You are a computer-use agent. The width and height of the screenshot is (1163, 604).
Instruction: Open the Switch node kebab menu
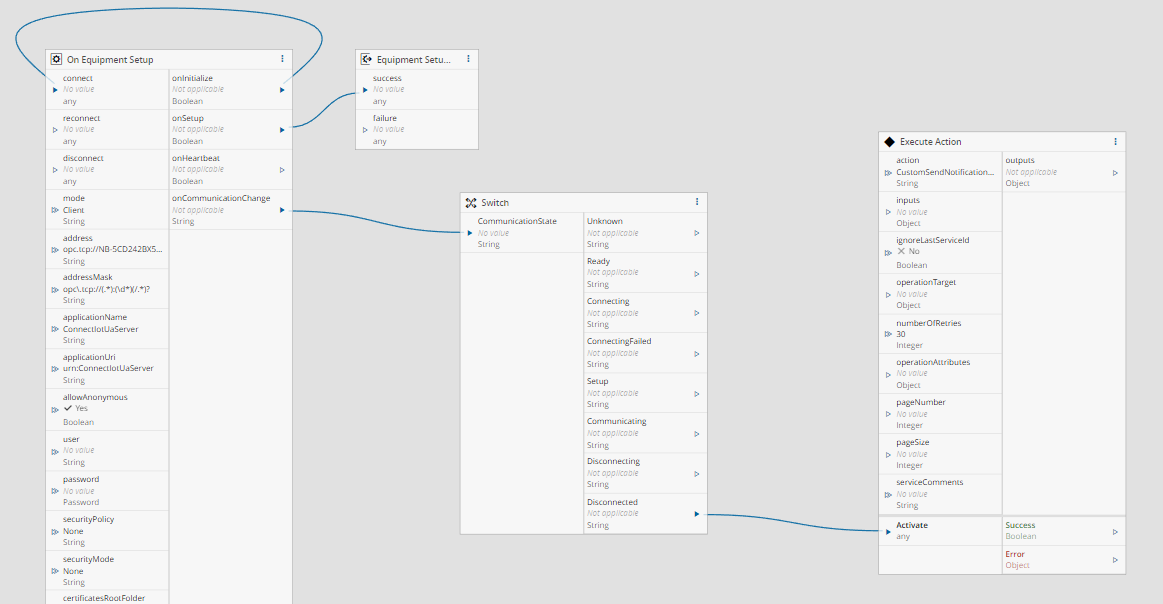[x=696, y=202]
